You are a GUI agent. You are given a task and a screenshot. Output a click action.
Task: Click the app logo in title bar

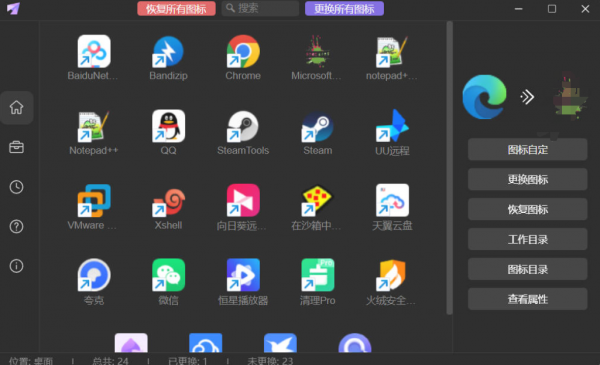click(x=13, y=8)
